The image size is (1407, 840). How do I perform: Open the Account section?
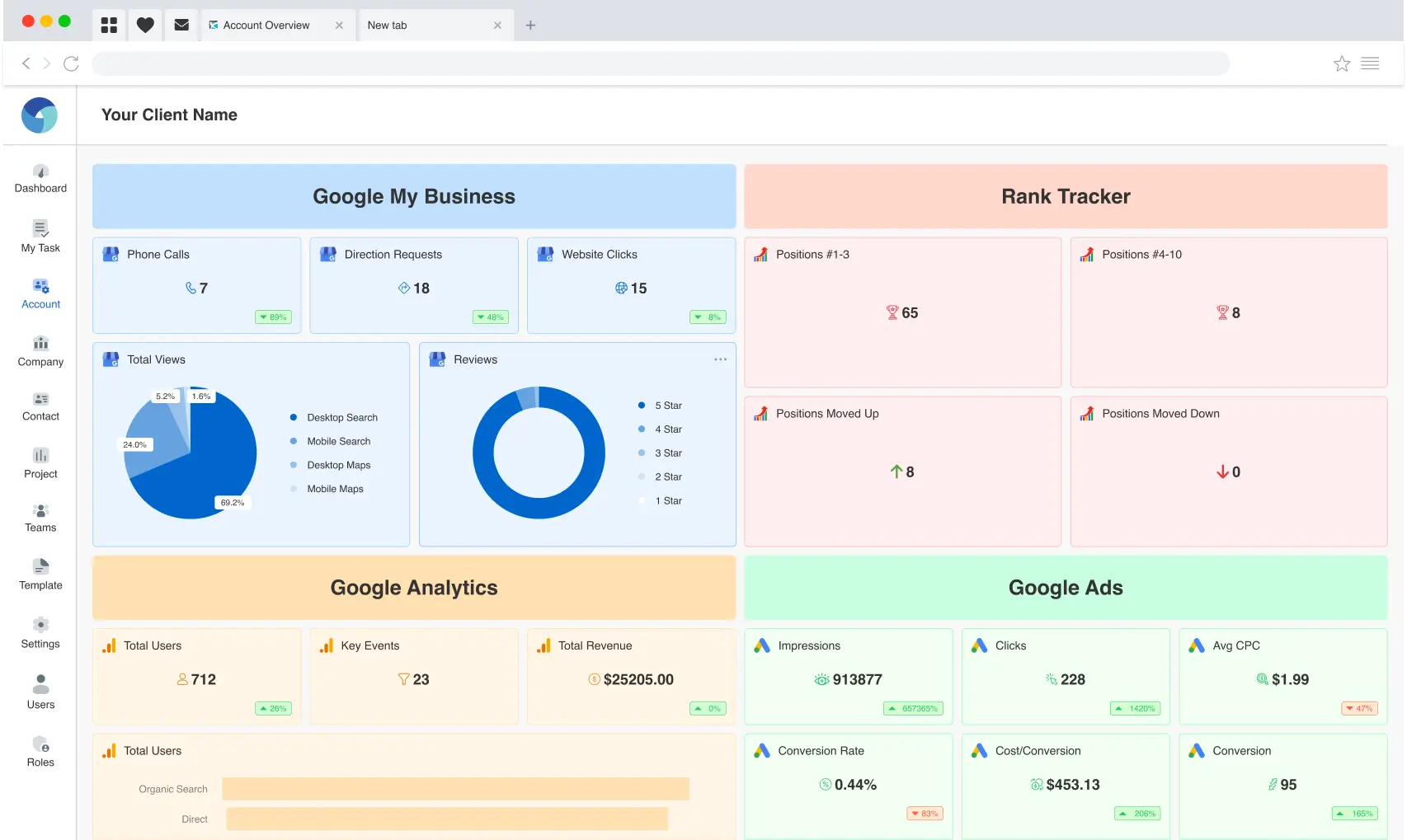(x=40, y=293)
